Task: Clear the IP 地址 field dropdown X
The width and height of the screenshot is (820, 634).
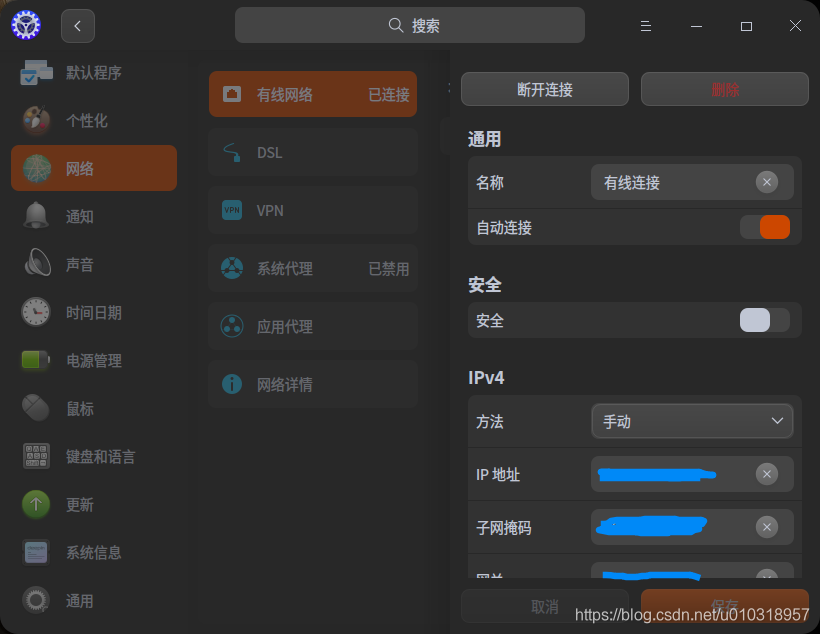Action: [x=767, y=474]
